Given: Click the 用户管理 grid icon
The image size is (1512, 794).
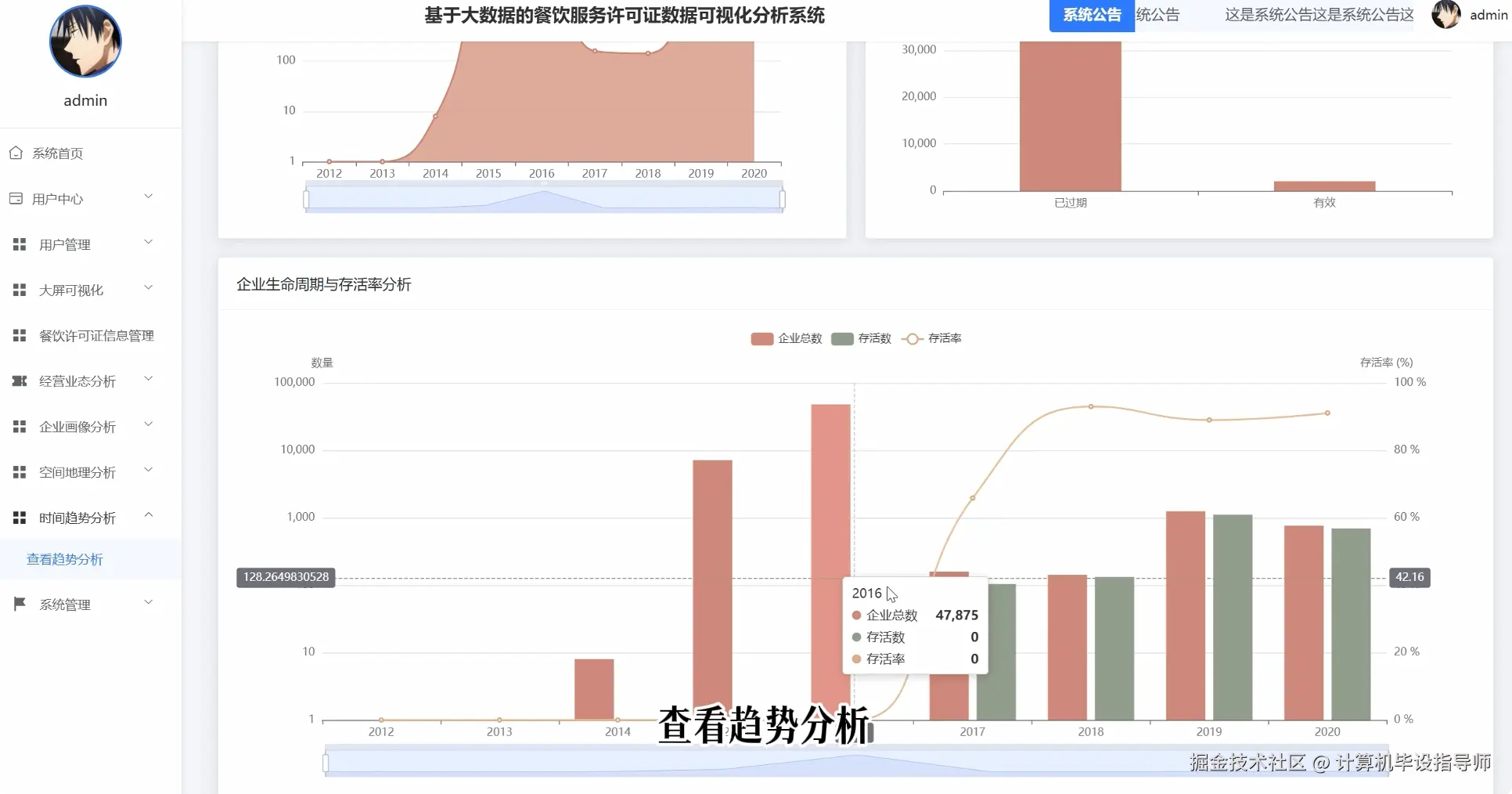Looking at the screenshot, I should (20, 244).
